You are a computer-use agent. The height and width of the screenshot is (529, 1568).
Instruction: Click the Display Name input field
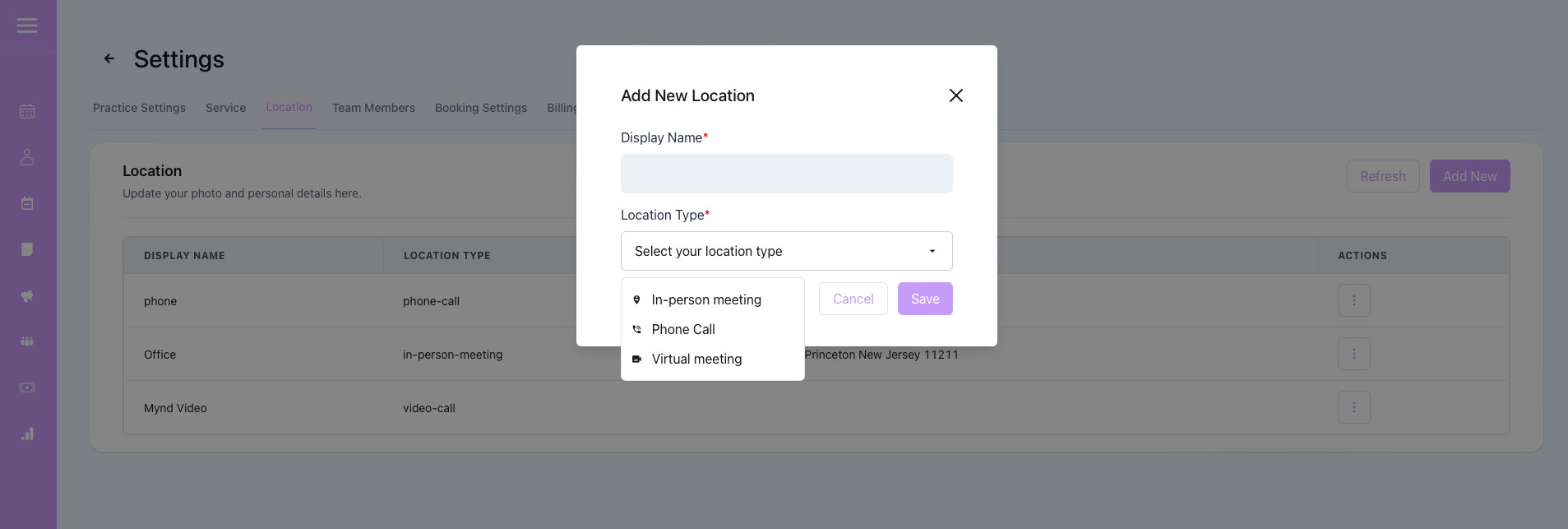click(x=786, y=174)
